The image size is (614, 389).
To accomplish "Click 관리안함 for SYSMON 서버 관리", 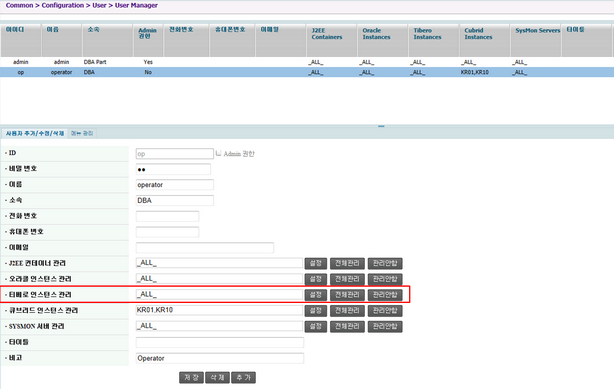I will point(385,326).
